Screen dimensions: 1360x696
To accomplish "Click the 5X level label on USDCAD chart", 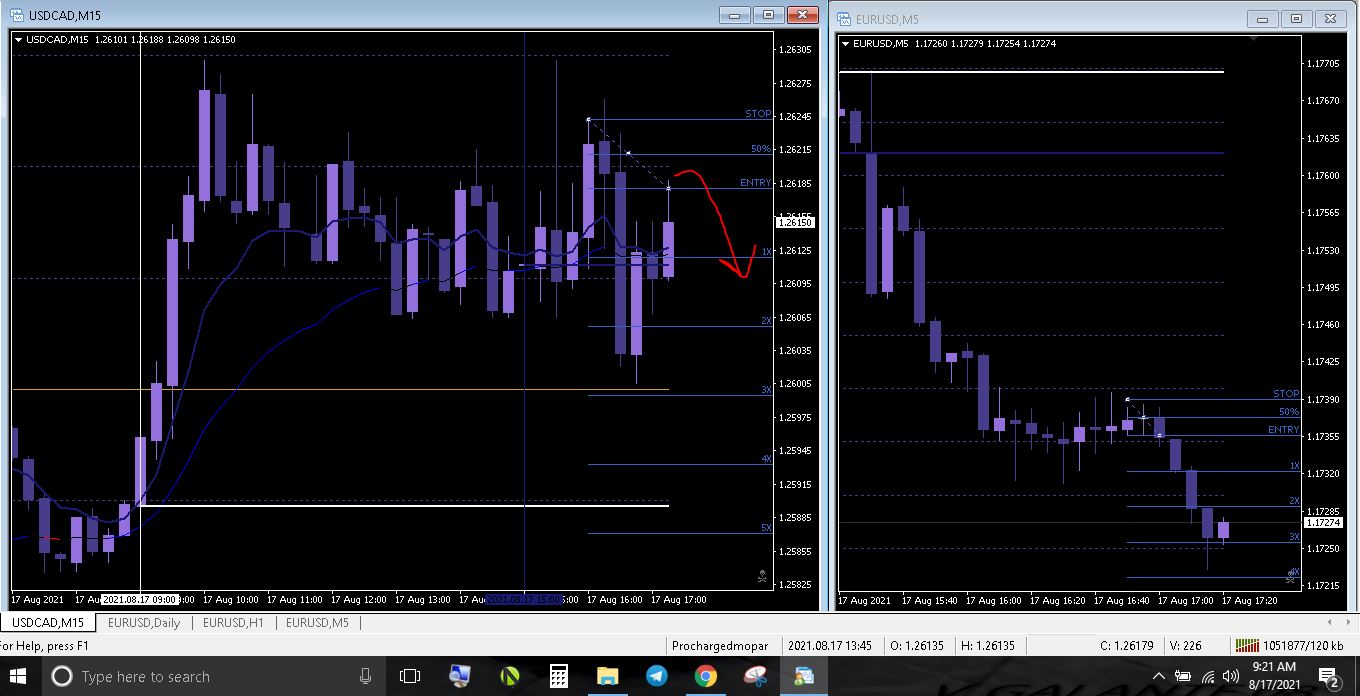I will coord(766,528).
